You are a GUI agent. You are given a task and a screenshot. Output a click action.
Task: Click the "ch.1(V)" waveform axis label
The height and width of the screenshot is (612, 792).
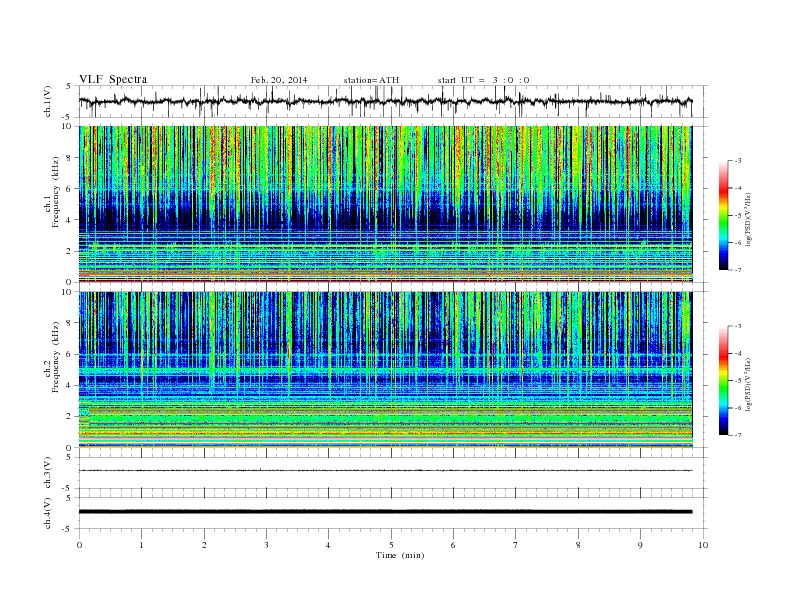click(48, 101)
